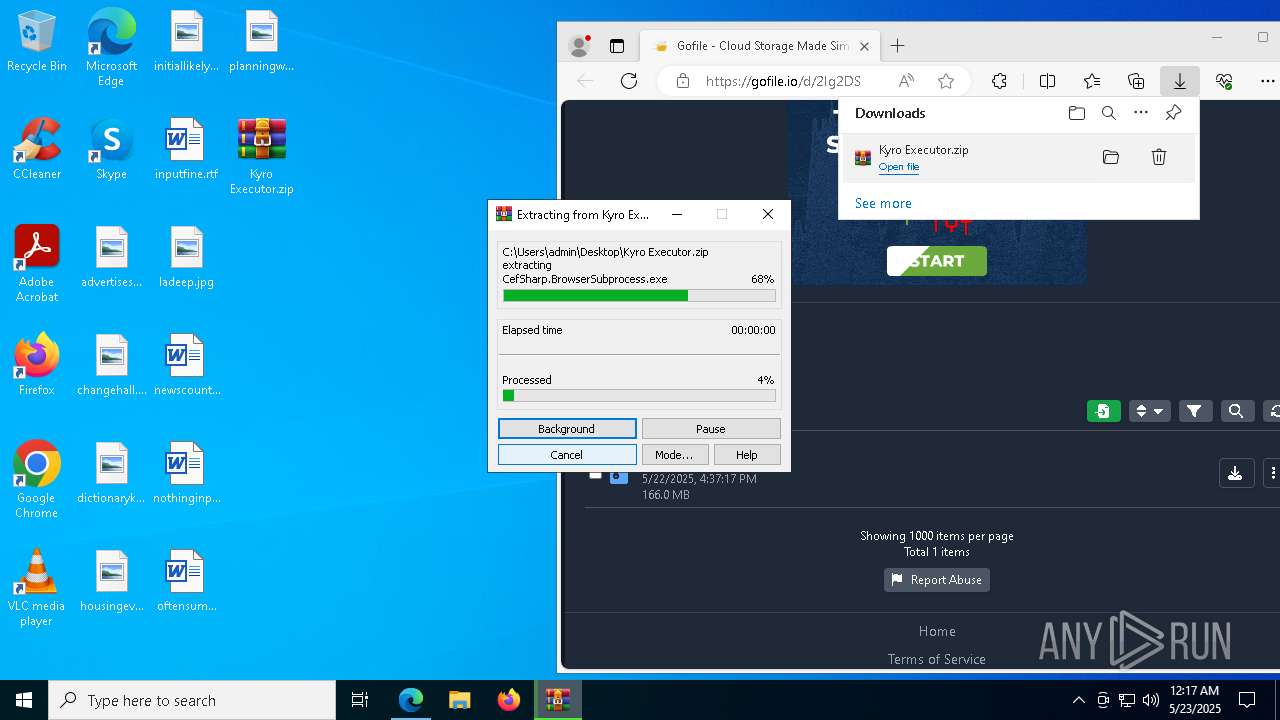Image resolution: width=1280 pixels, height=720 pixels.
Task: Refresh the Gofile page in Edge
Action: point(629,81)
